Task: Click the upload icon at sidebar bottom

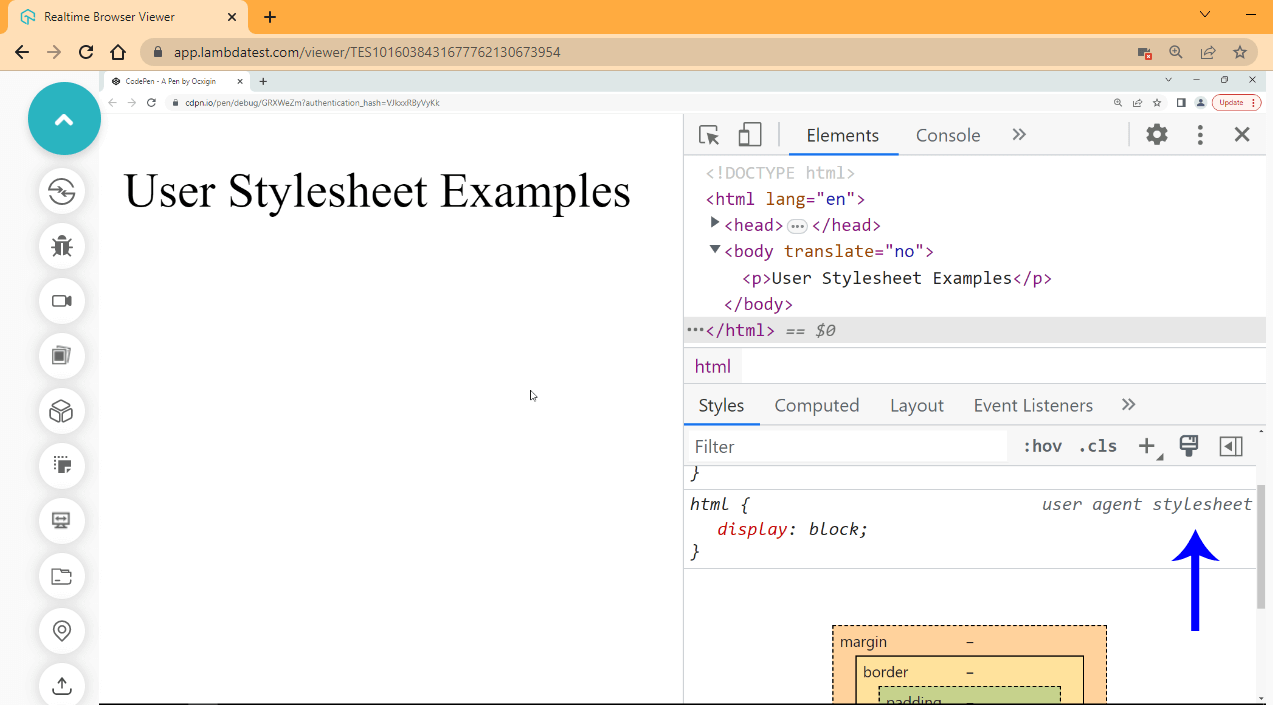Action: pos(62,686)
